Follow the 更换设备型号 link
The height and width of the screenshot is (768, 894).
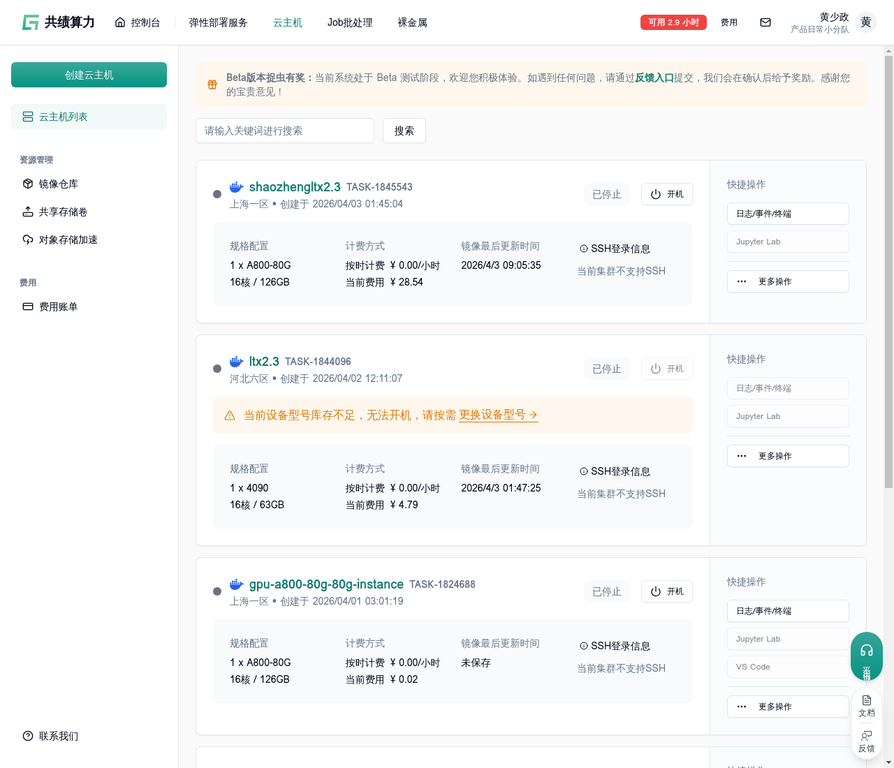pos(498,415)
